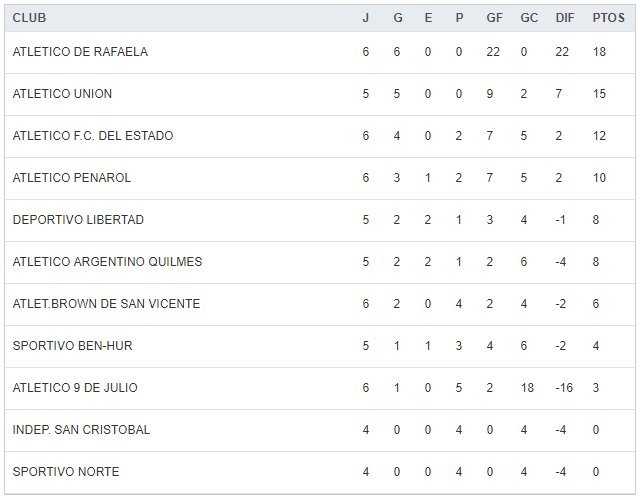Click ATLET.BROWN DE SAN VICENTE club name
This screenshot has height=500, width=640.
click(106, 304)
